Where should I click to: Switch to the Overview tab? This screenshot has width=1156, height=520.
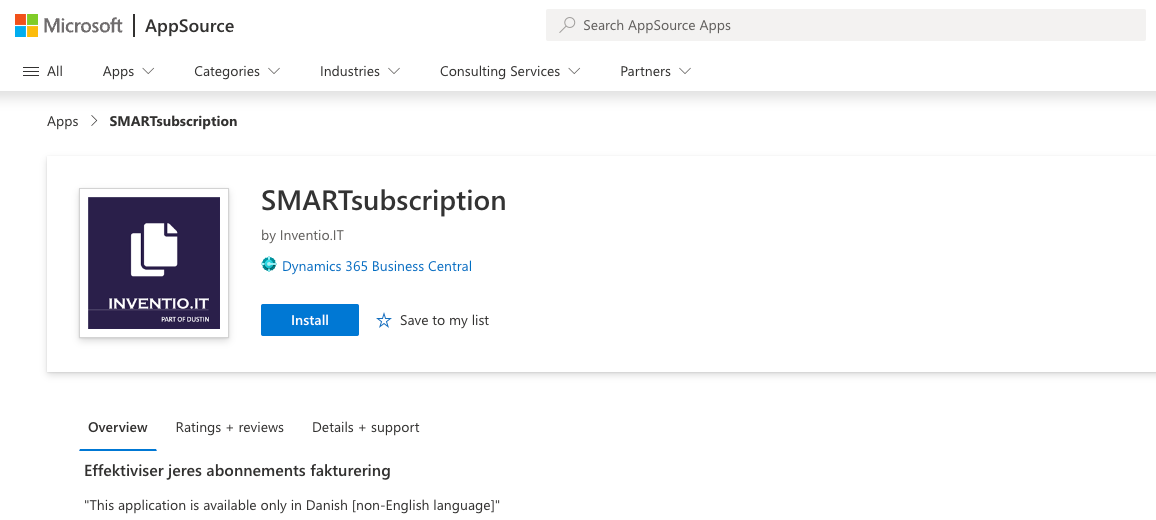(x=118, y=428)
